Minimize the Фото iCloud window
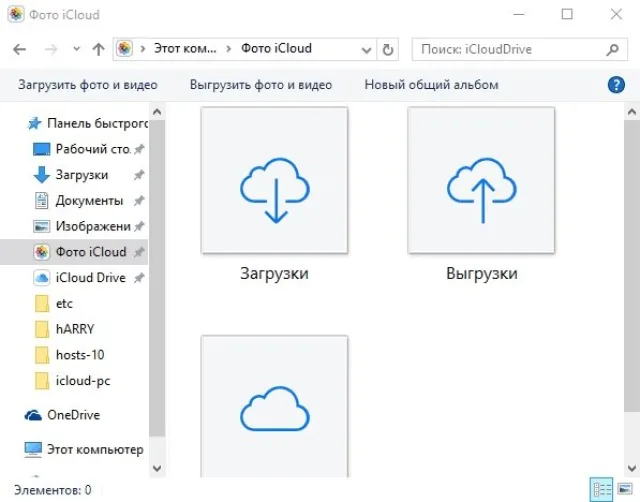Image resolution: width=640 pixels, height=502 pixels. (x=518, y=14)
